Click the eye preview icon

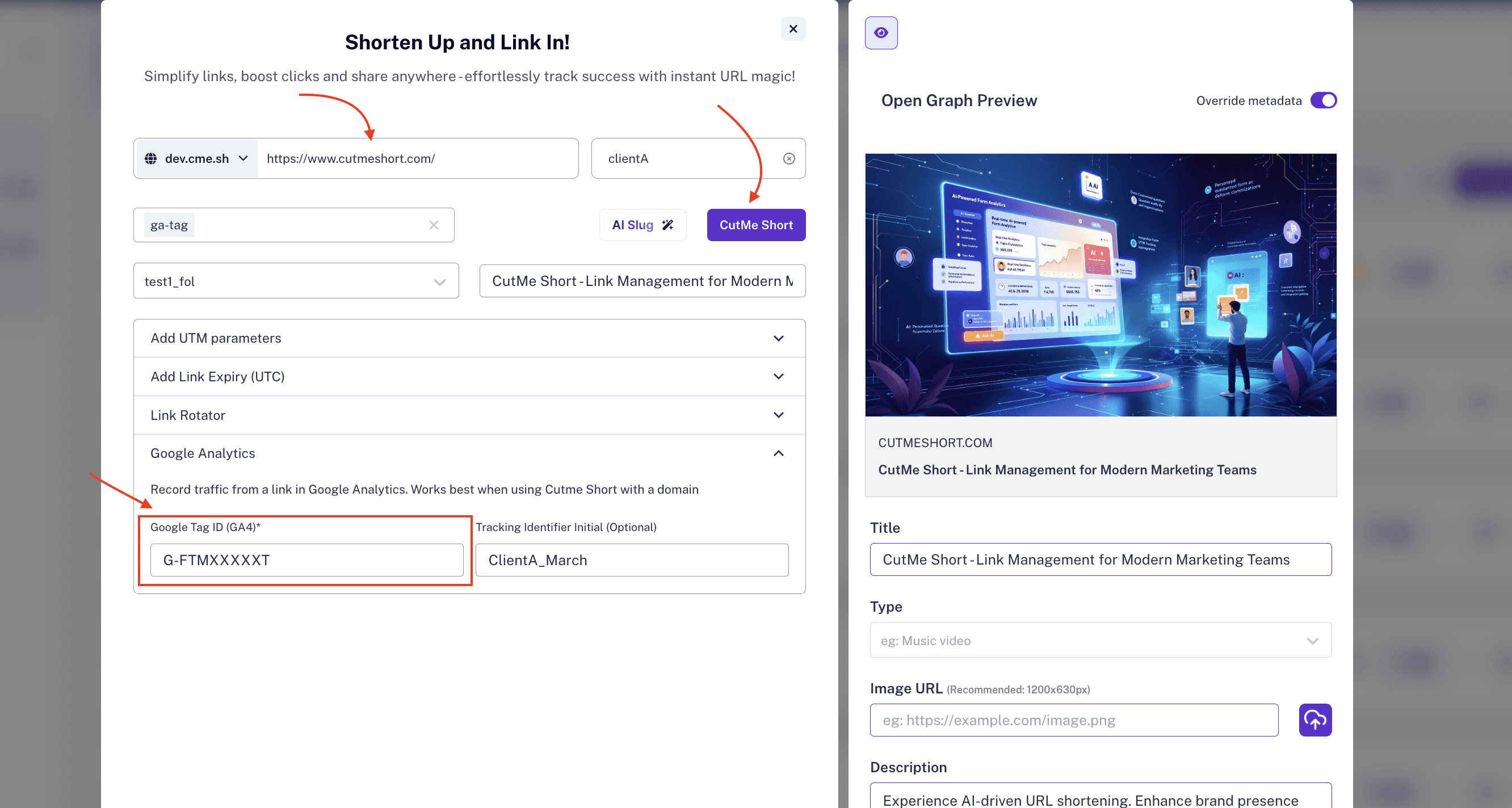pos(880,33)
